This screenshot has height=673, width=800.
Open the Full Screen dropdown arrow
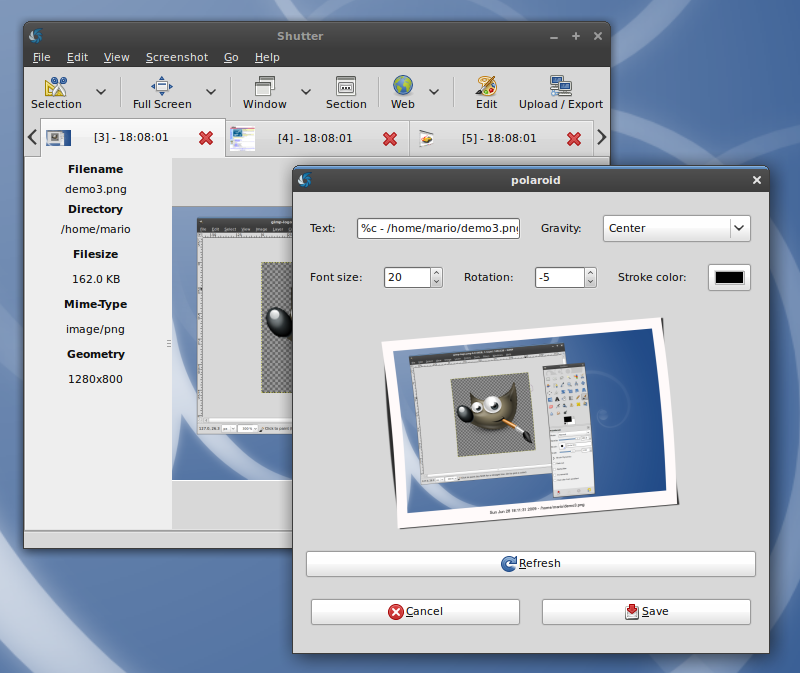211,92
